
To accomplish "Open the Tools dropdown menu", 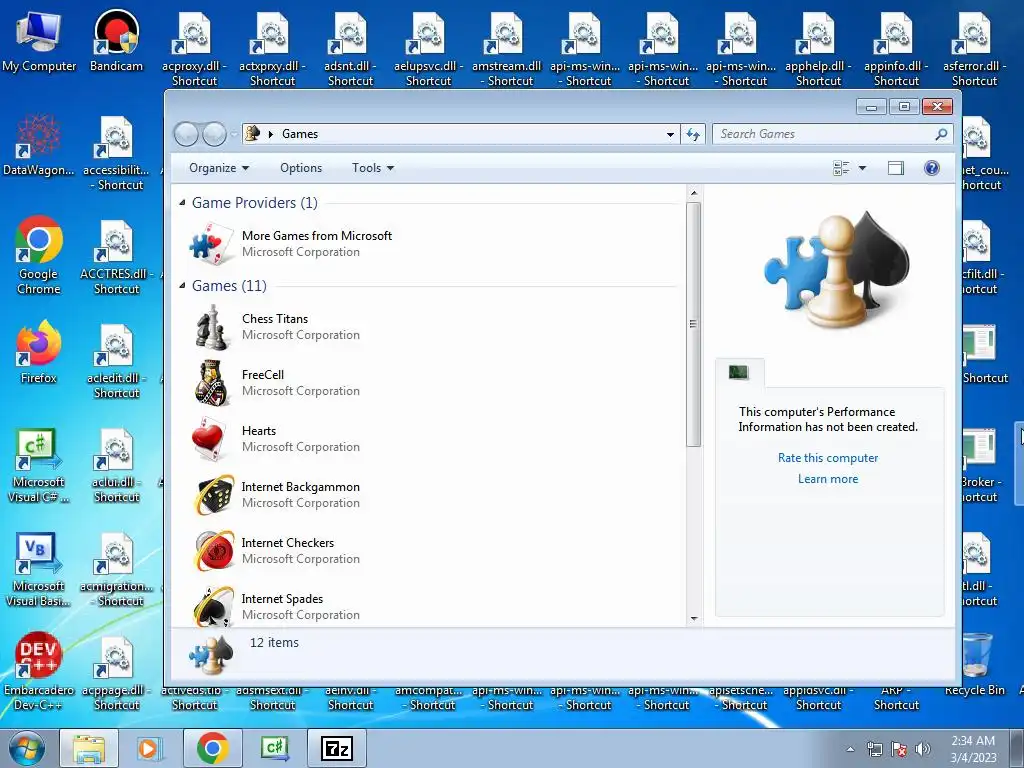I will [x=373, y=168].
